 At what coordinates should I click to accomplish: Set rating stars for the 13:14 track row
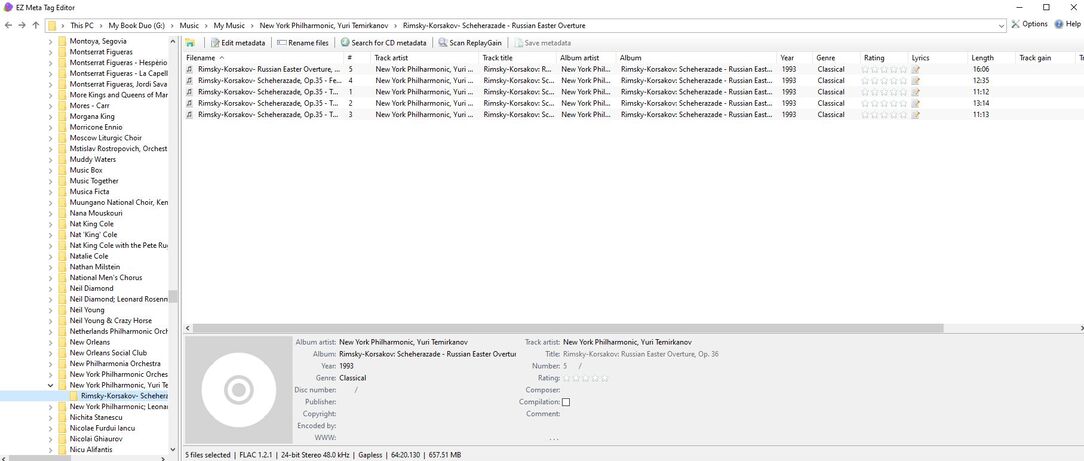[x=884, y=103]
